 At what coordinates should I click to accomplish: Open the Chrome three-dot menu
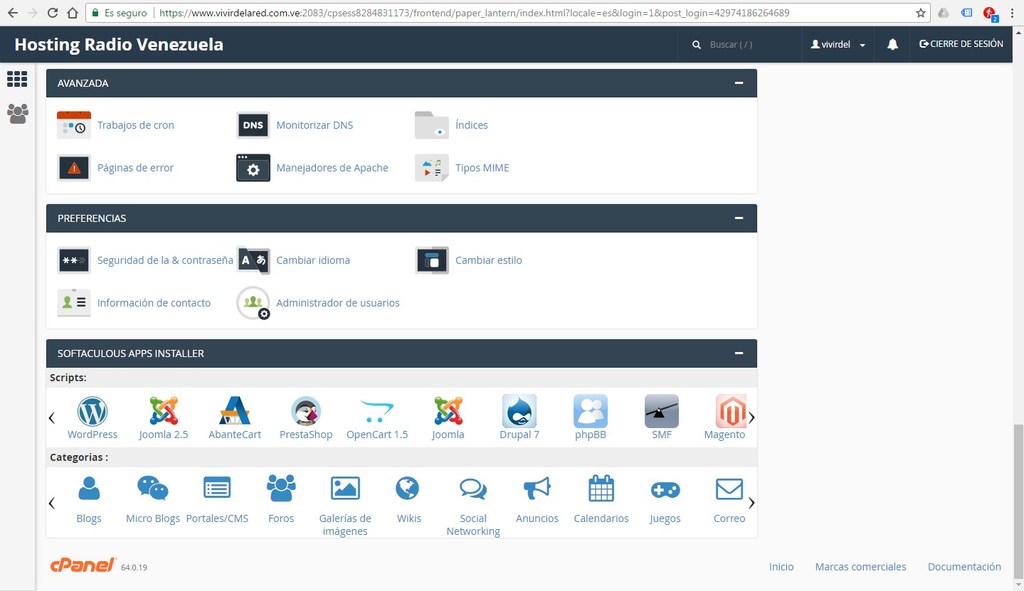(x=1012, y=13)
